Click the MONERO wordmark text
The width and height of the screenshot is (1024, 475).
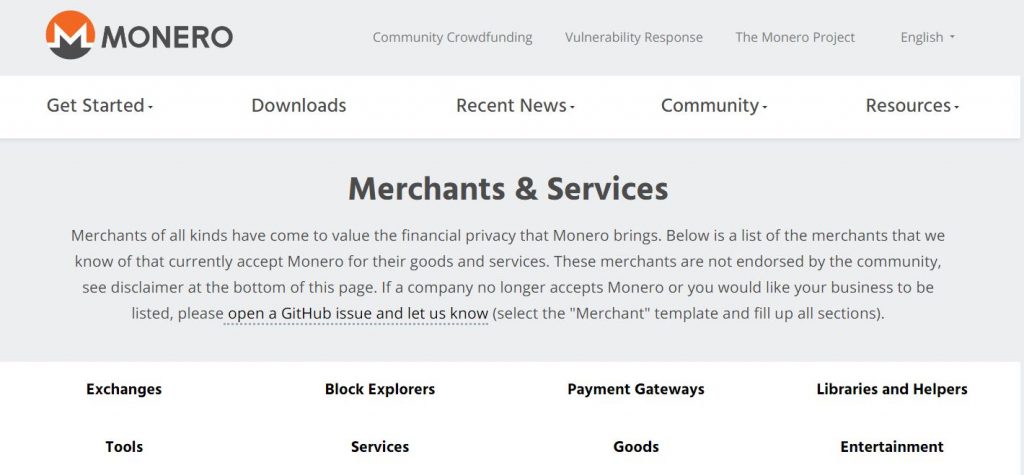click(167, 38)
